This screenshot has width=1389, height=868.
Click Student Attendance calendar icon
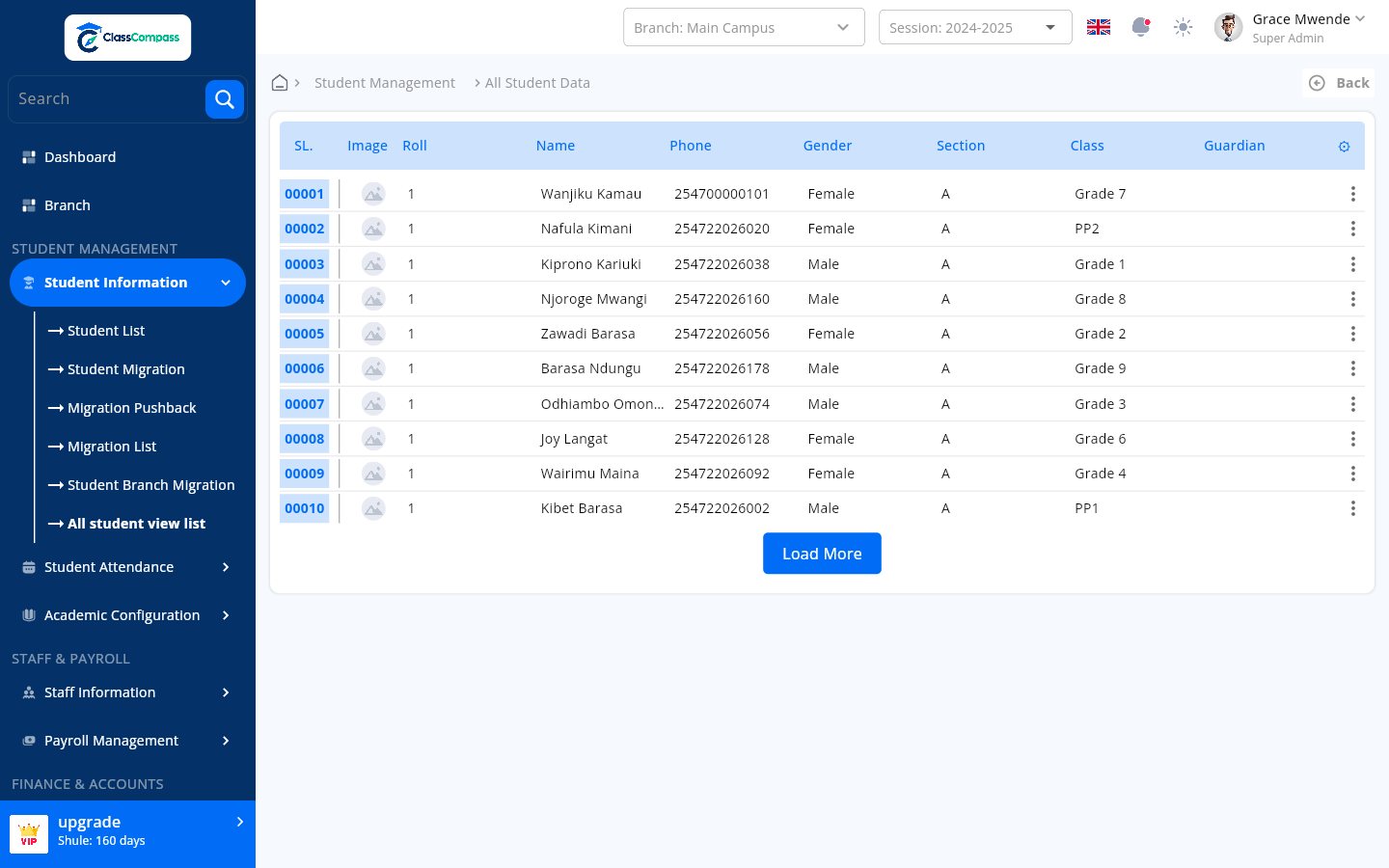pos(29,567)
